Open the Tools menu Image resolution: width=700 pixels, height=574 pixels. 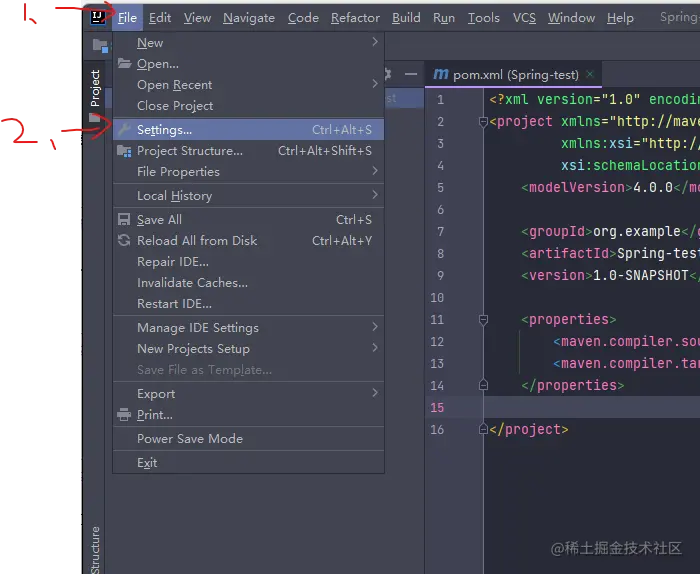coord(483,18)
